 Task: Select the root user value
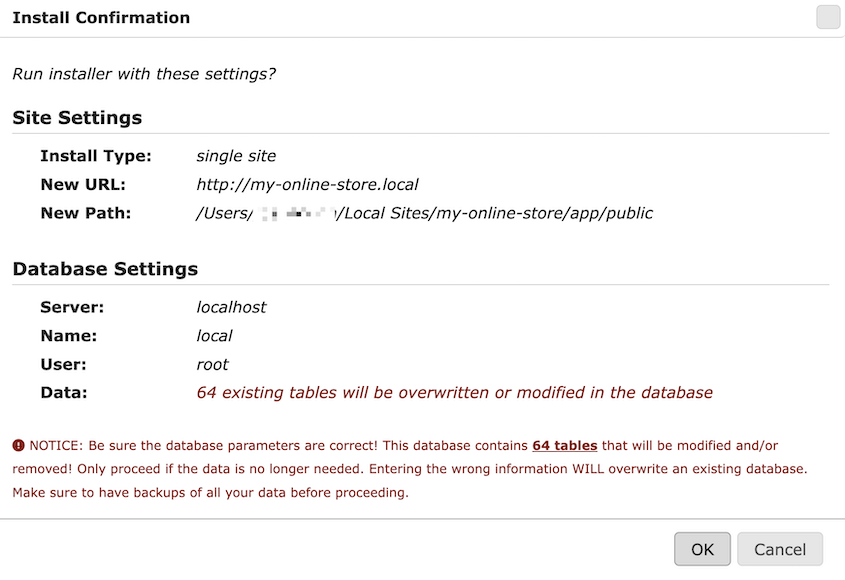(212, 364)
